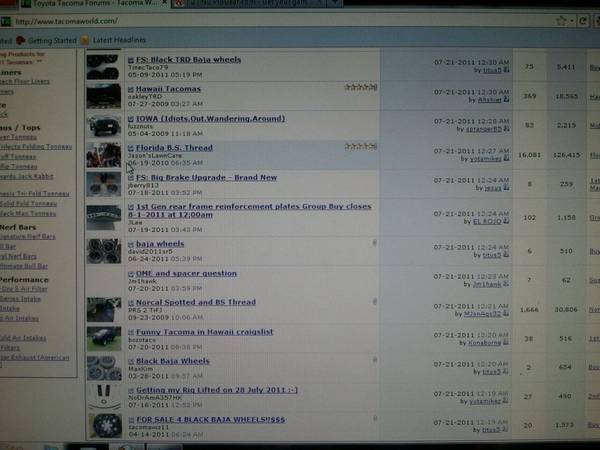Open the dropdown arrow next to bookmark star
The image size is (600, 450).
[x=572, y=21]
